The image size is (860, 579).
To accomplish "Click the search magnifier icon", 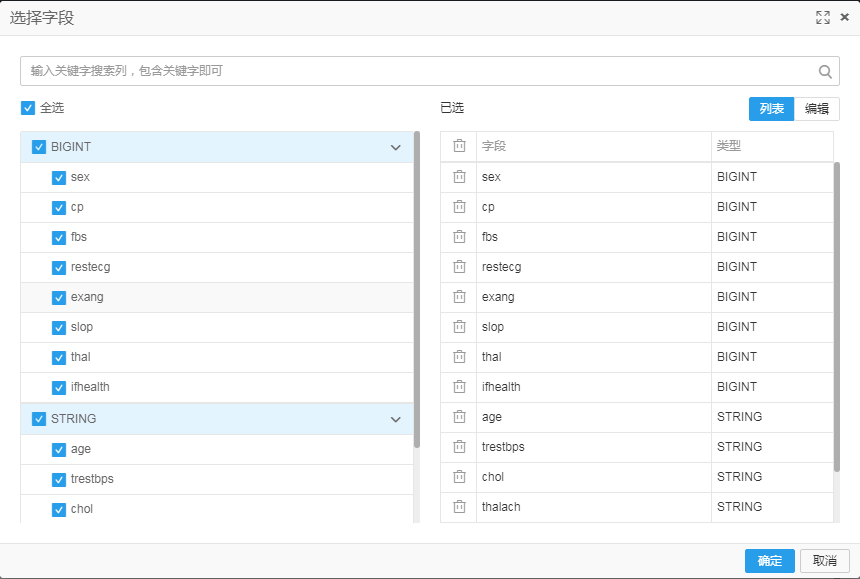I will point(825,71).
